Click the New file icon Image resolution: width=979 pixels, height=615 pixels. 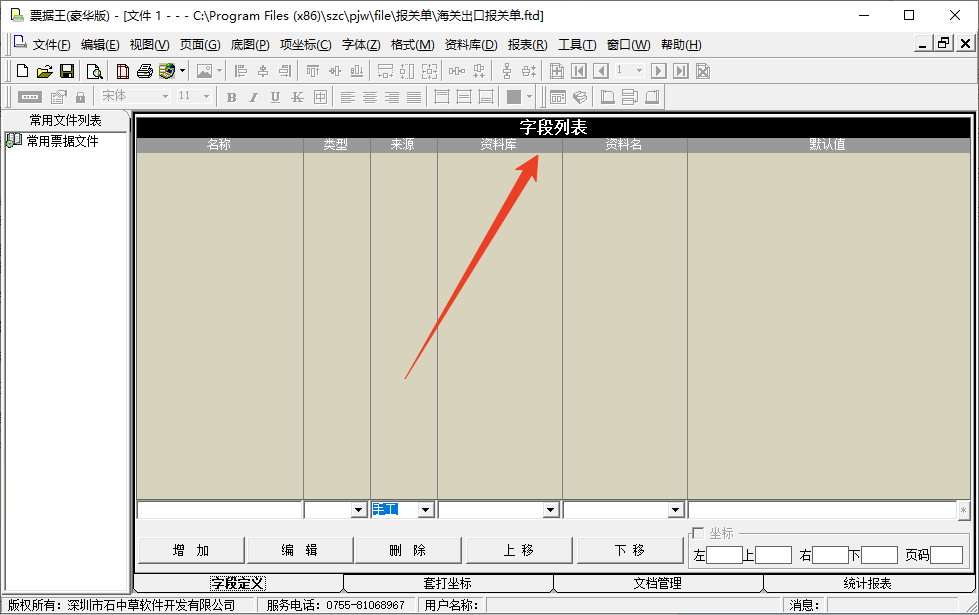click(x=22, y=71)
